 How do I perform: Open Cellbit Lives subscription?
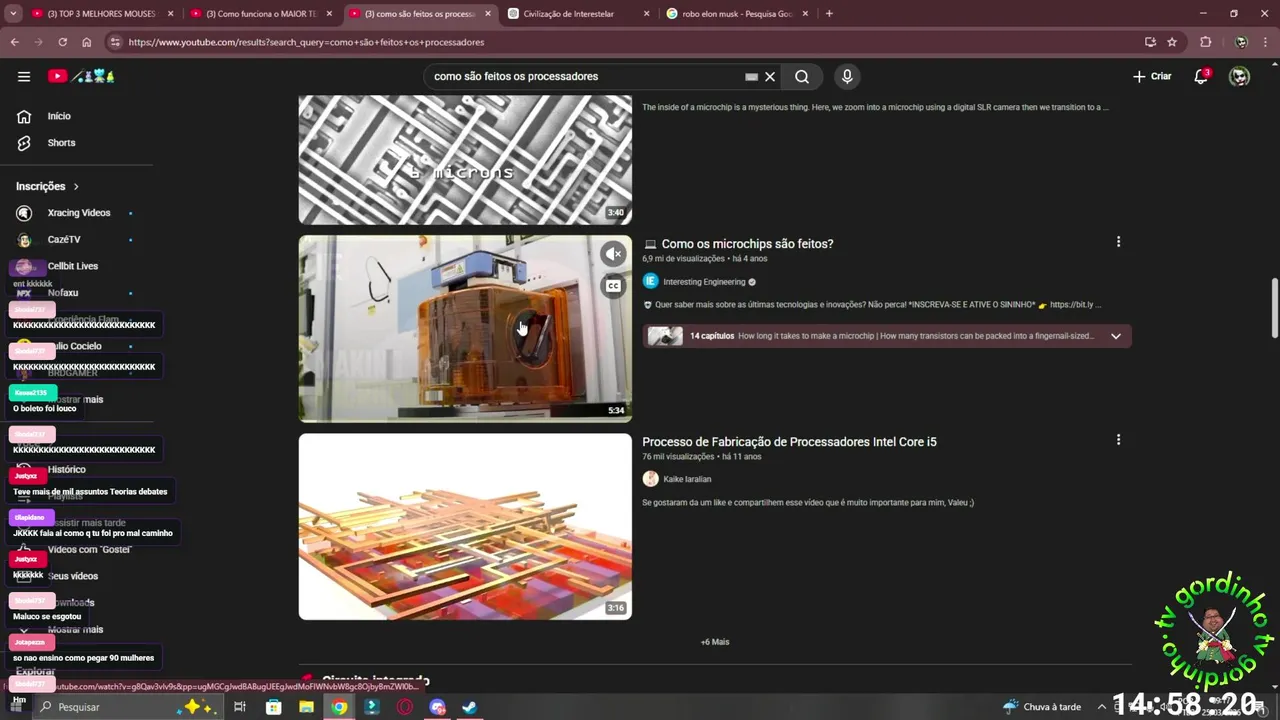coord(73,266)
